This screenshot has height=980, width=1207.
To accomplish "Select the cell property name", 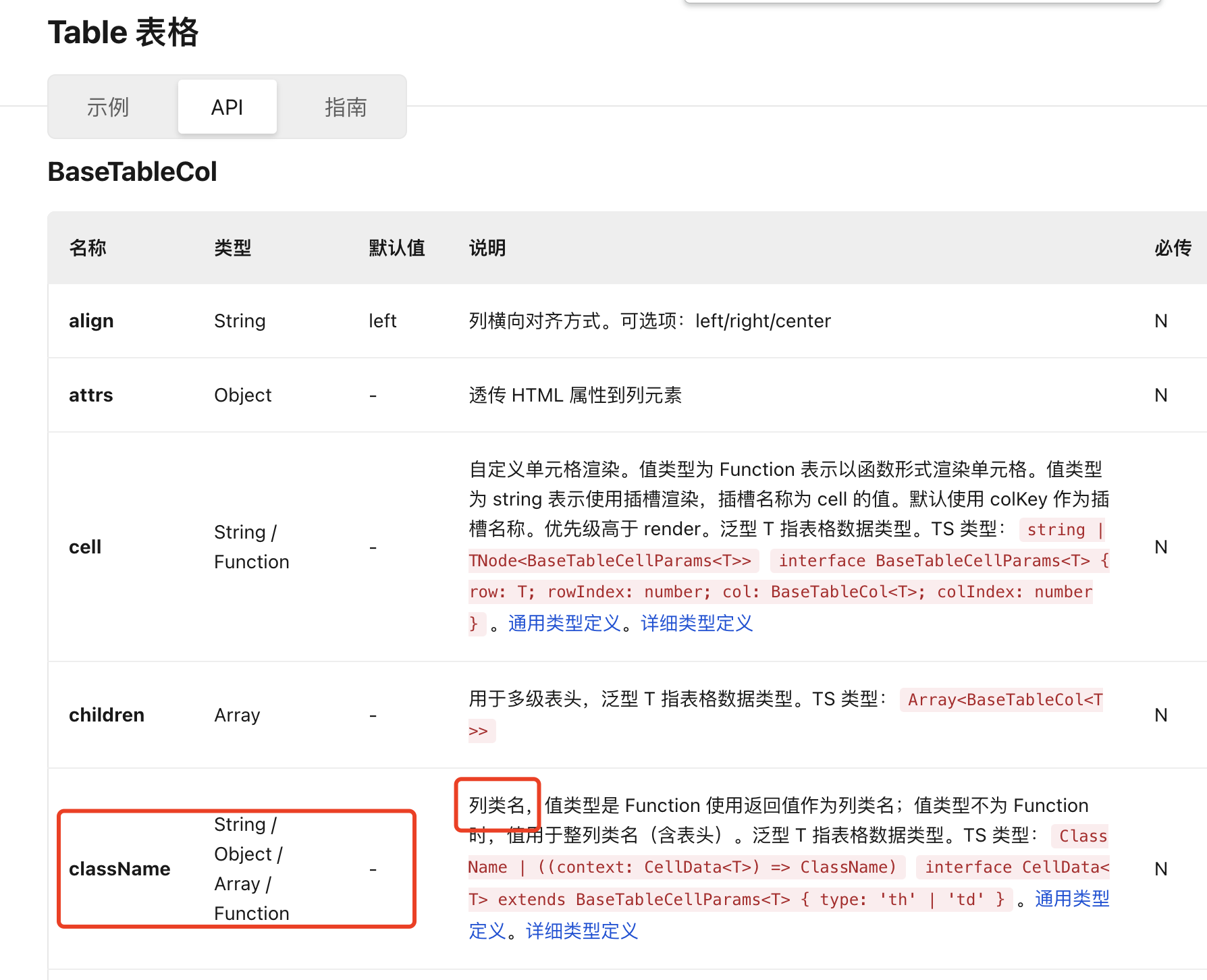I will coord(85,547).
